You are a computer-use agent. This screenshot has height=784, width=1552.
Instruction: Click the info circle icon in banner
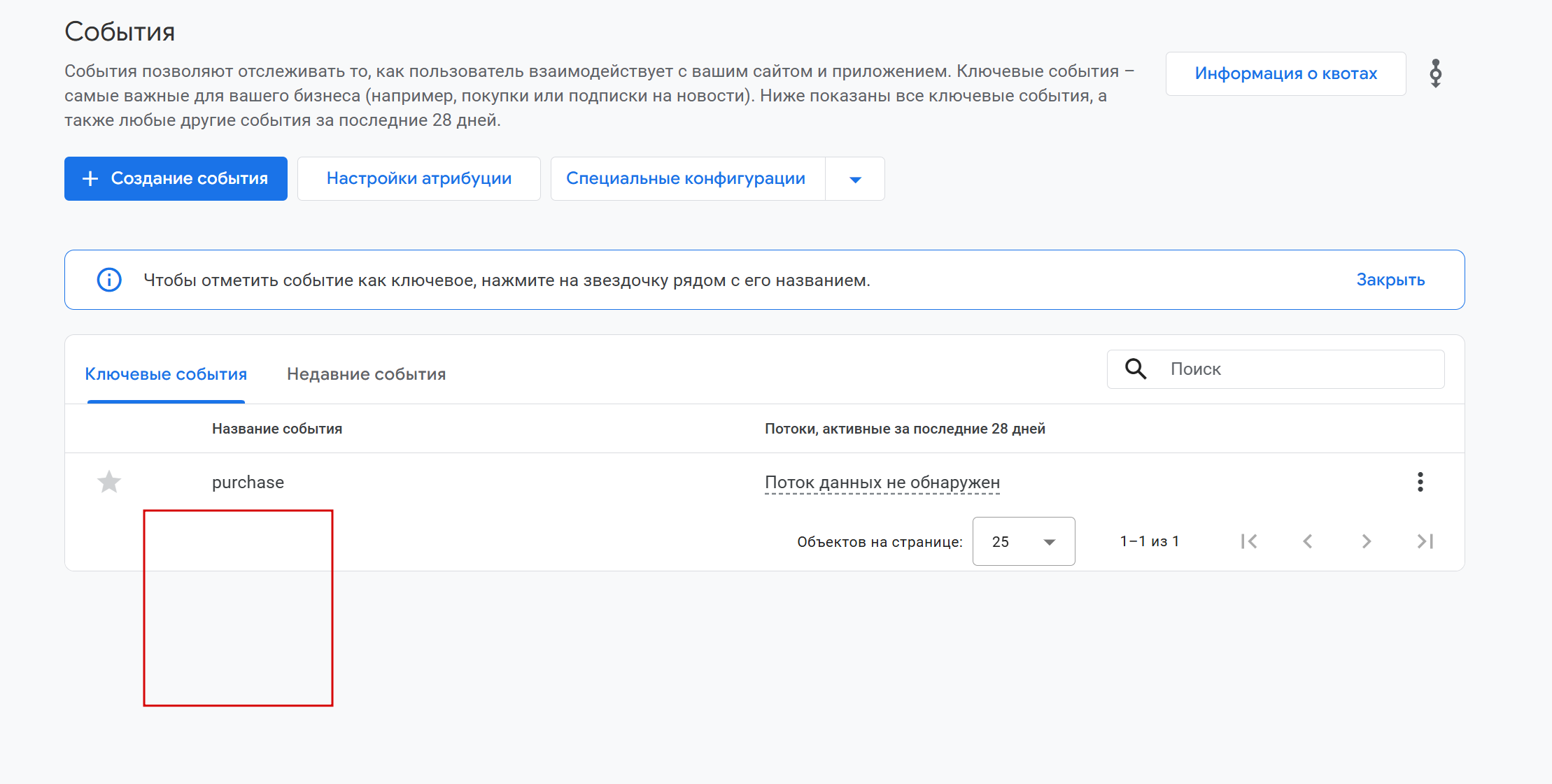point(109,280)
